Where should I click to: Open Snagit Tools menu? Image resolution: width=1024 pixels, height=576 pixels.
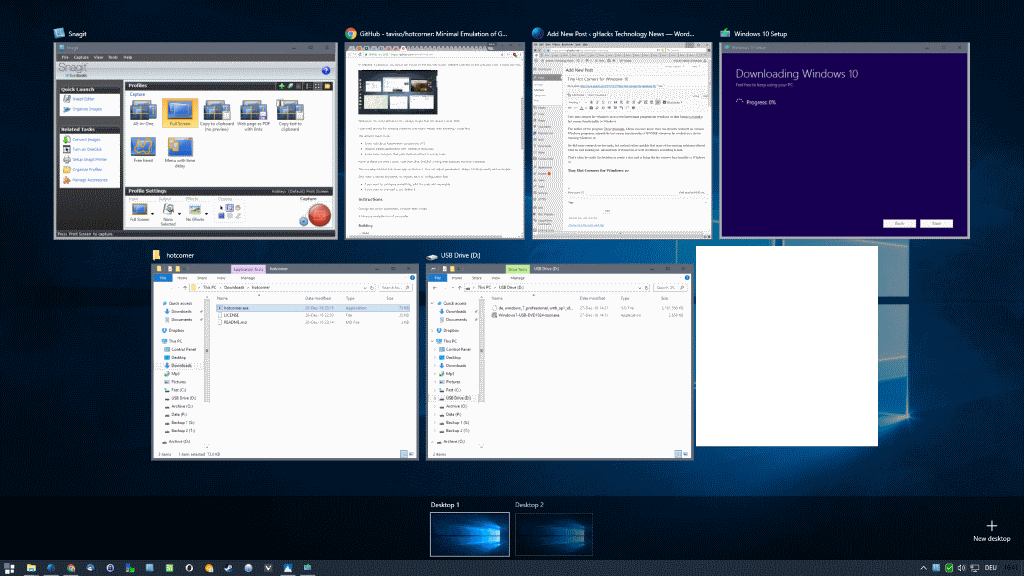point(113,57)
